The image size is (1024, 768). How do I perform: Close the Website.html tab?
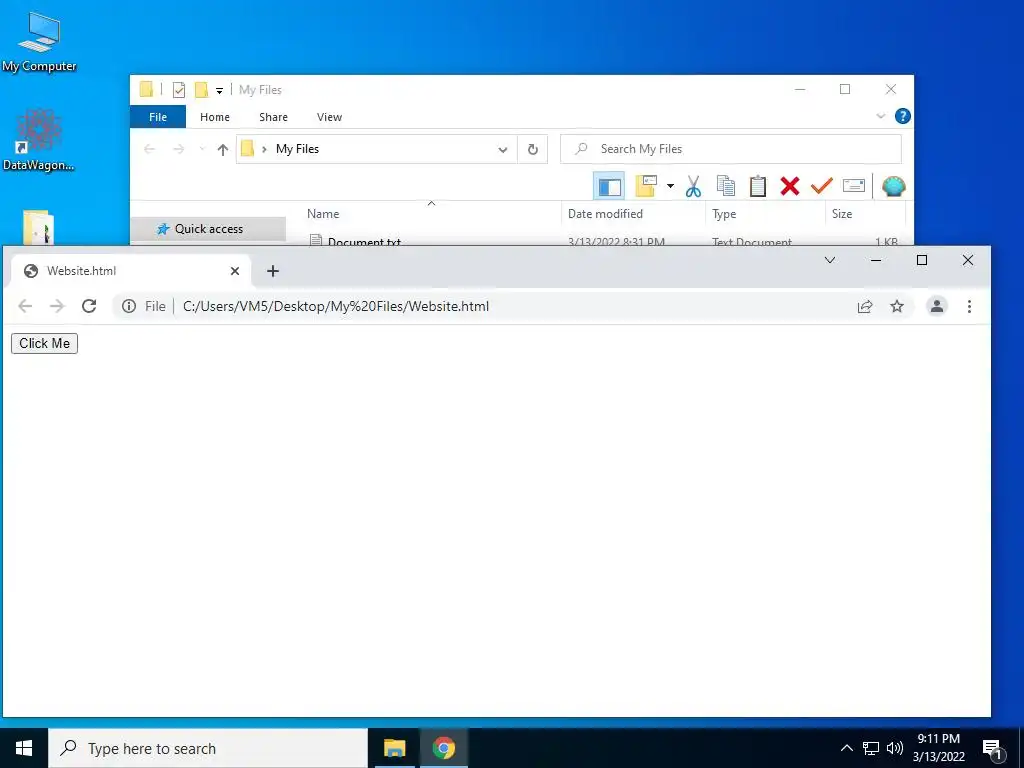pos(235,271)
